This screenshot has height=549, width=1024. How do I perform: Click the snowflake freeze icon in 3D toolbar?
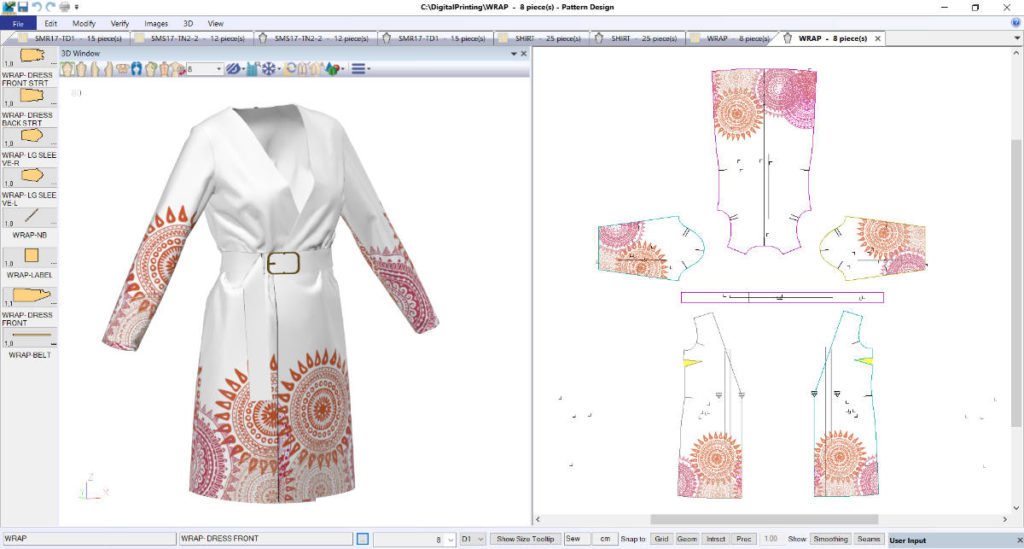267,69
